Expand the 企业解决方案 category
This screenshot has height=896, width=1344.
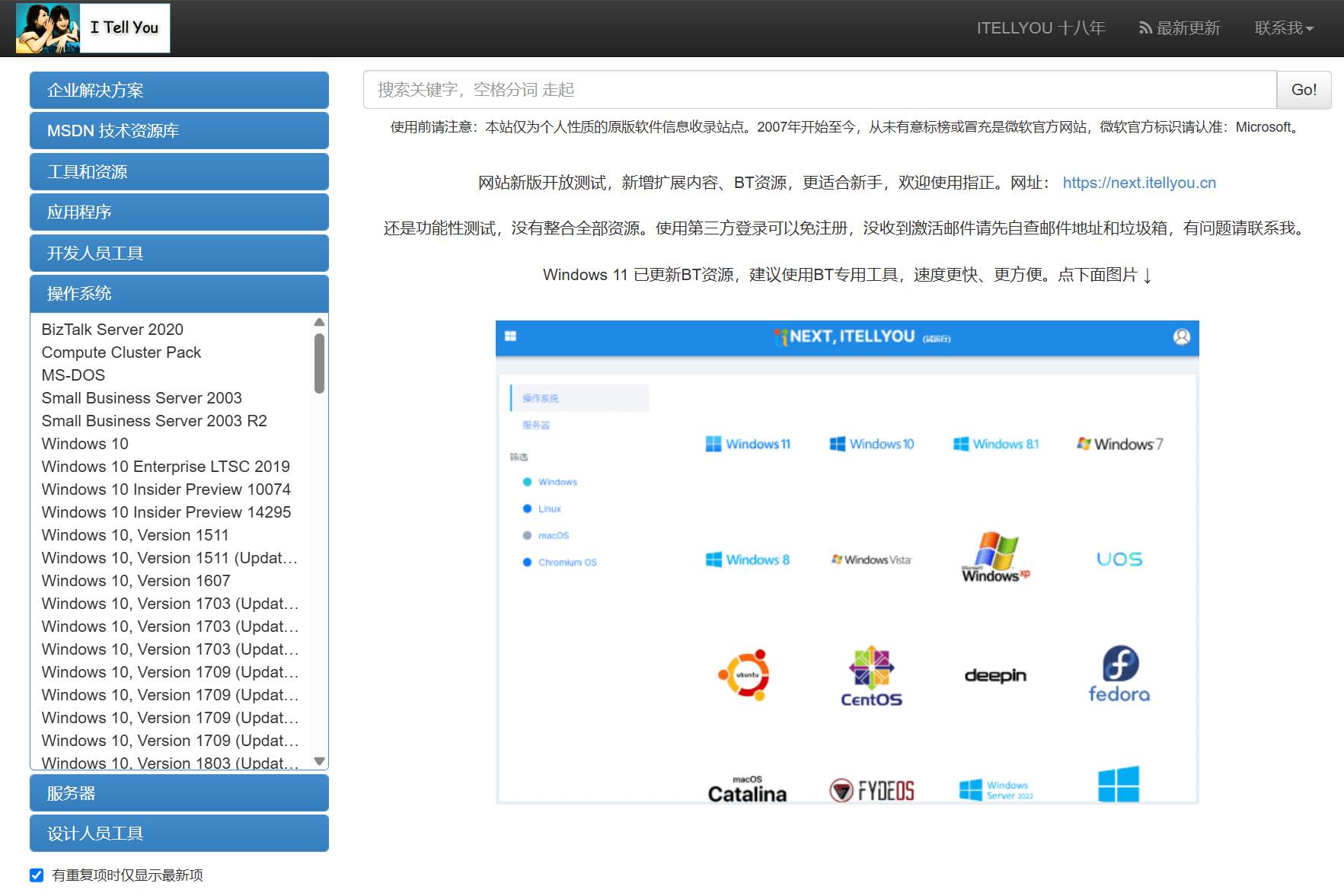point(179,91)
